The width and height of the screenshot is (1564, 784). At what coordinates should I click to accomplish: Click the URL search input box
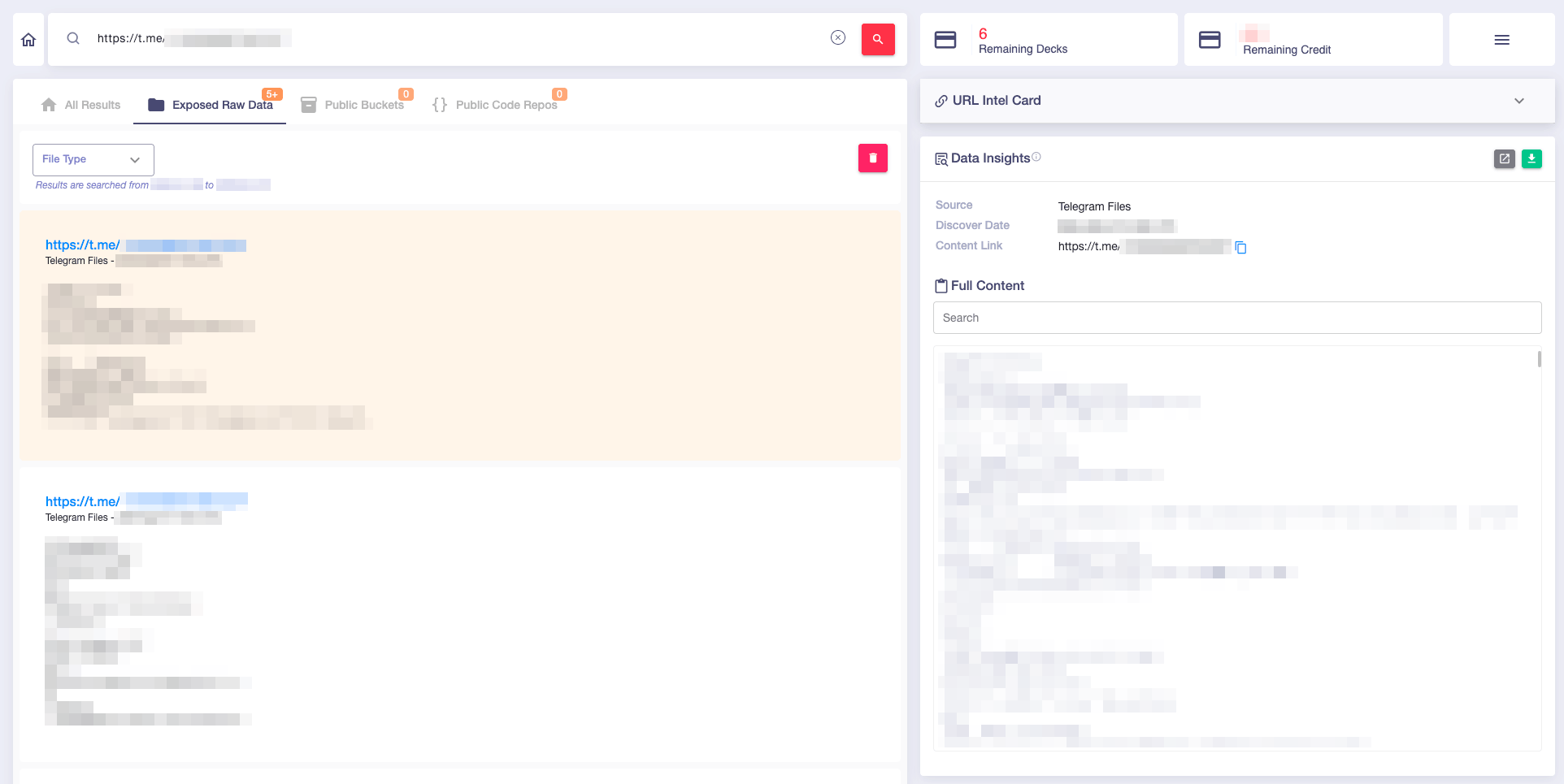(x=459, y=38)
